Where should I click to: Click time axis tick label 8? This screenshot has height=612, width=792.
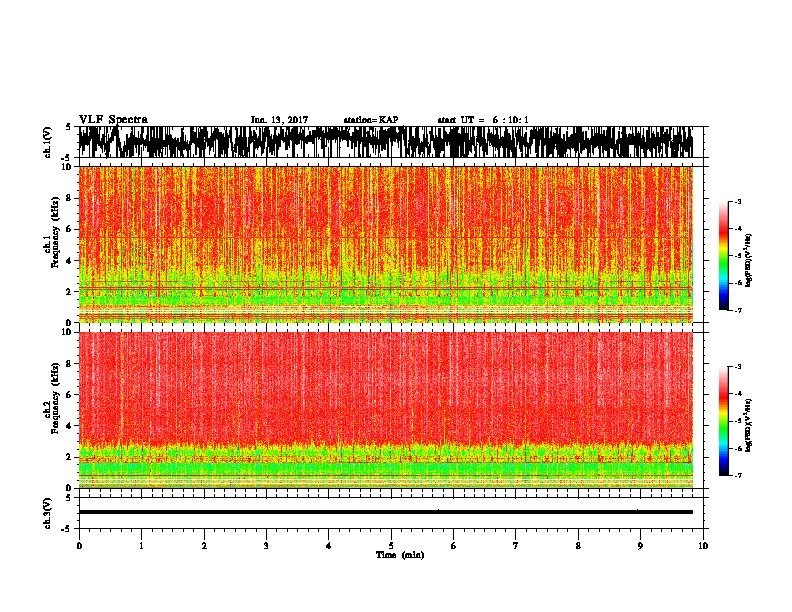click(x=578, y=546)
